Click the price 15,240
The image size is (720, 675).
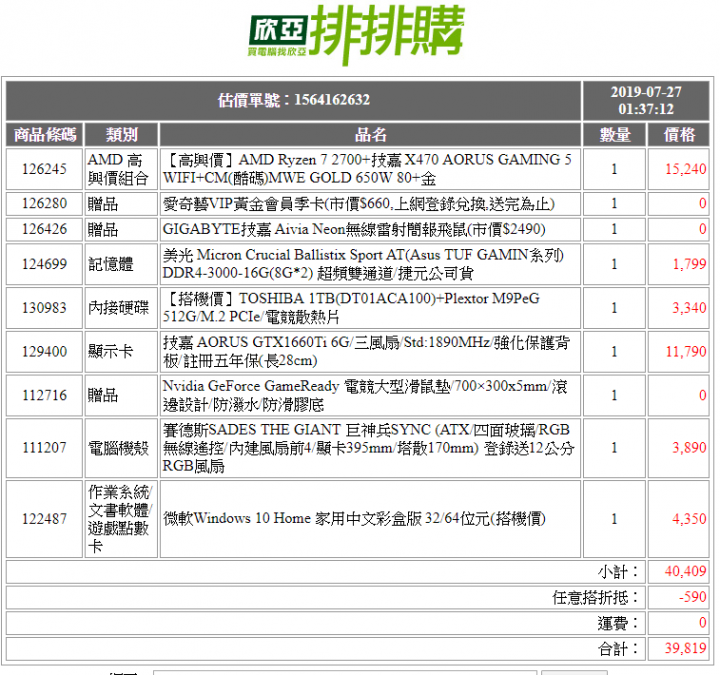click(686, 169)
